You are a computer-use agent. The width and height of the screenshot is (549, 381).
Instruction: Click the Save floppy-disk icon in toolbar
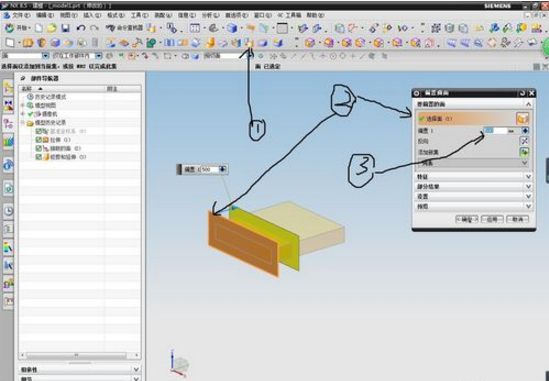point(65,28)
